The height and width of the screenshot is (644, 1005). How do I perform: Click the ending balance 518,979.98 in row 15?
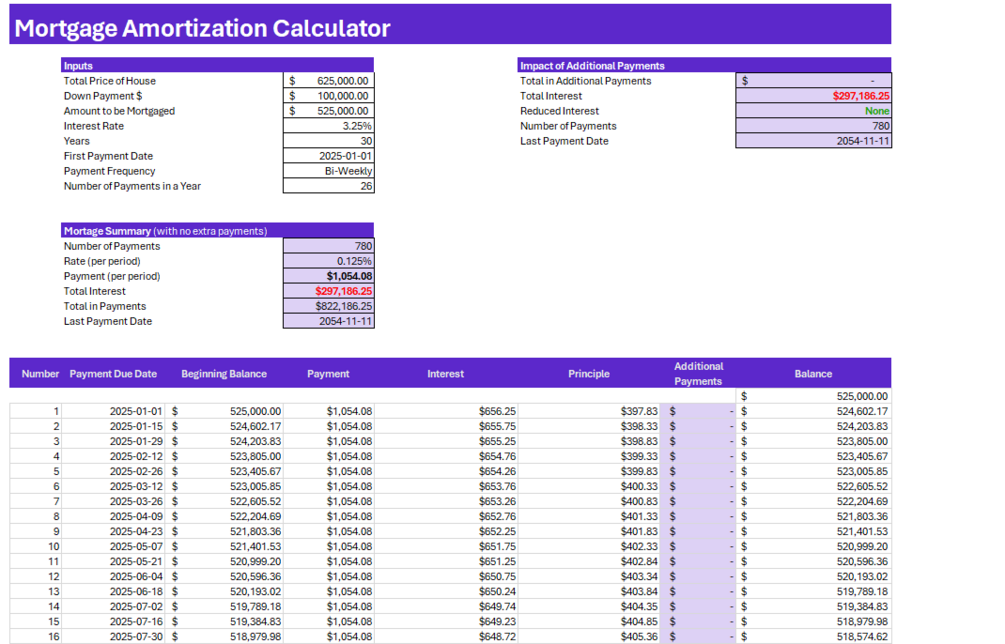coord(814,622)
